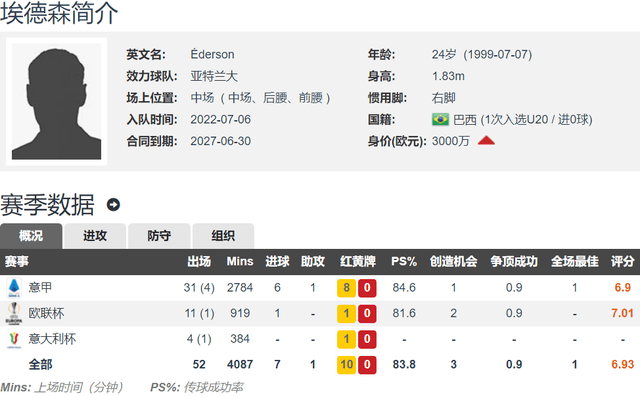Click the preferred foot value 右脚
This screenshot has width=640, height=396.
444,98
